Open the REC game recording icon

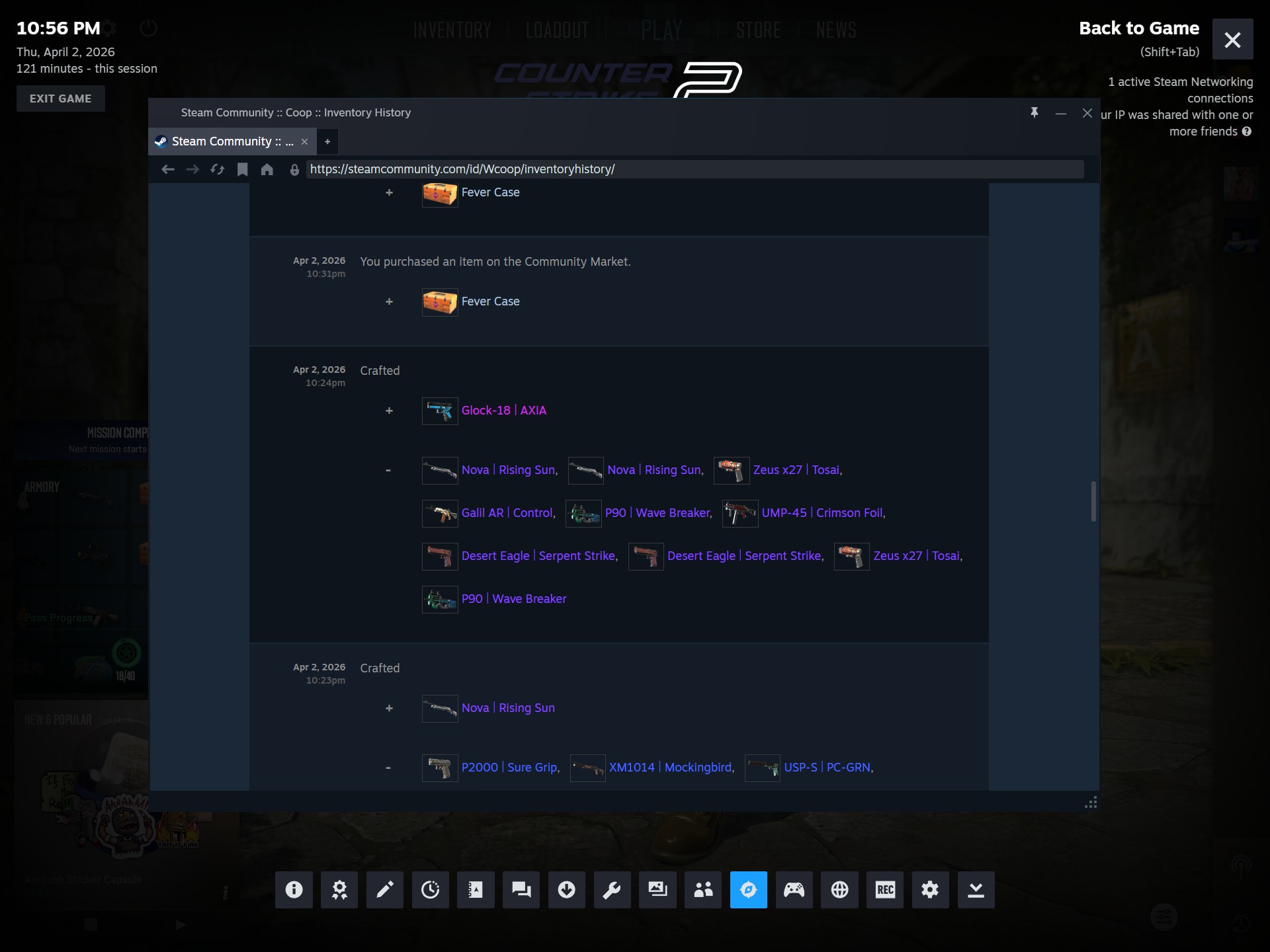pyautogui.click(x=885, y=890)
